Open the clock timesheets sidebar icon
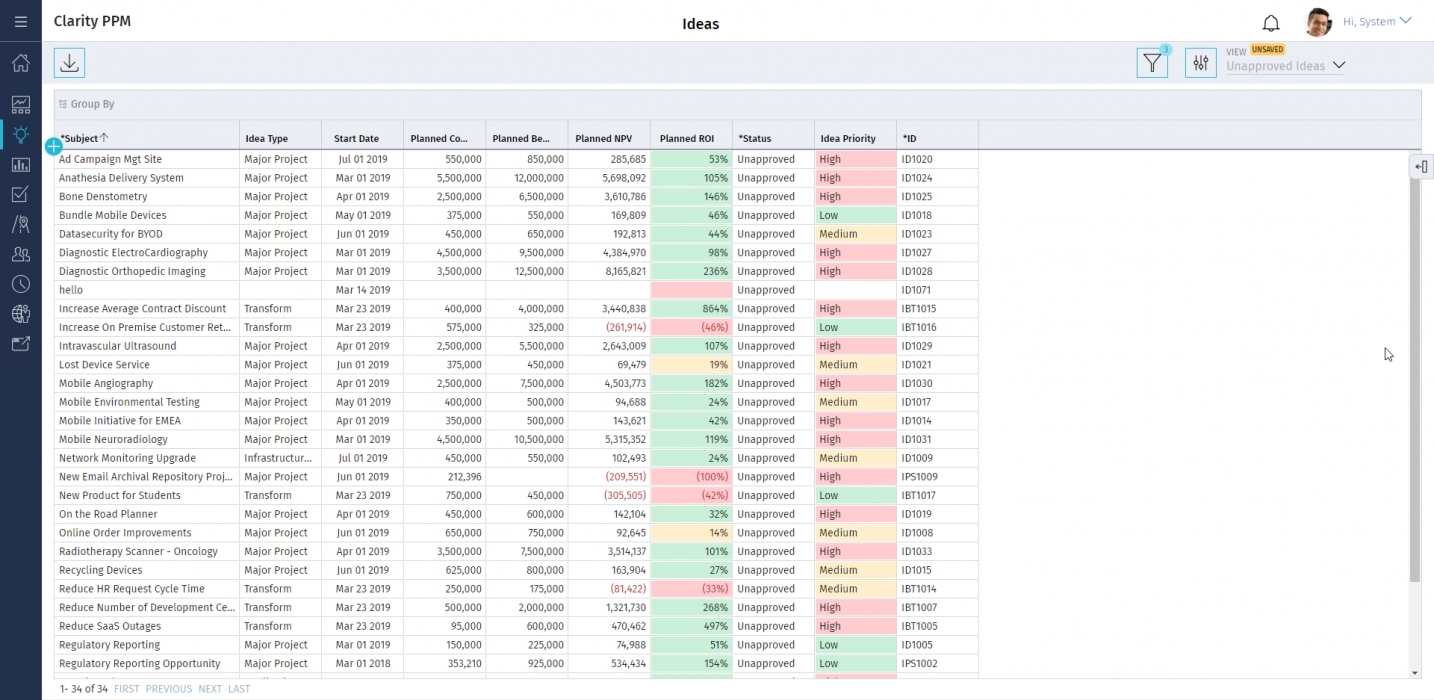Image resolution: width=1434 pixels, height=700 pixels. [x=21, y=284]
